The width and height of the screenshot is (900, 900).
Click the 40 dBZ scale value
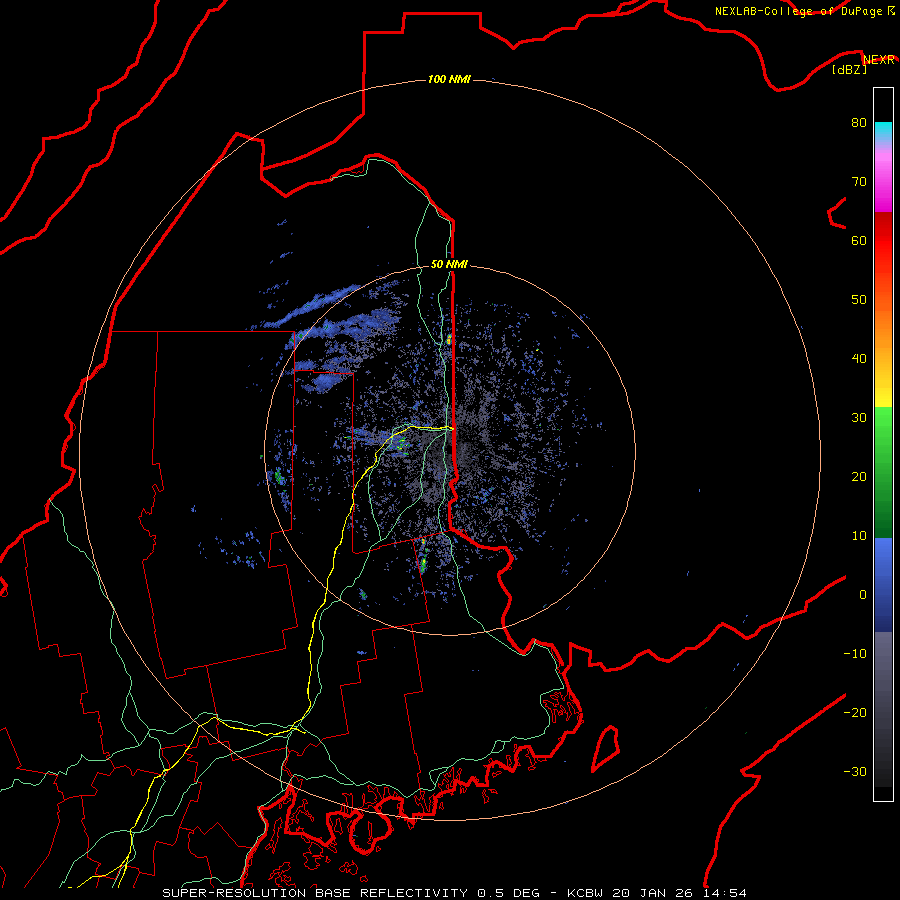(x=859, y=358)
